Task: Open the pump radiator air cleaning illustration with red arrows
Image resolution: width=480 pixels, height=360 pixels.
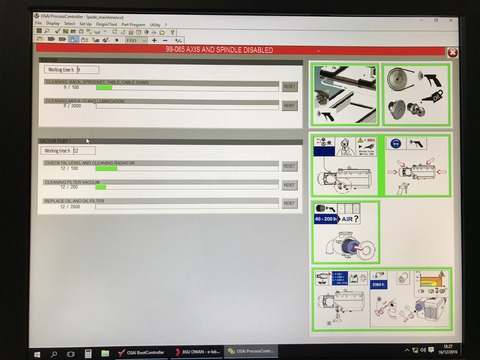Action: 417,166
